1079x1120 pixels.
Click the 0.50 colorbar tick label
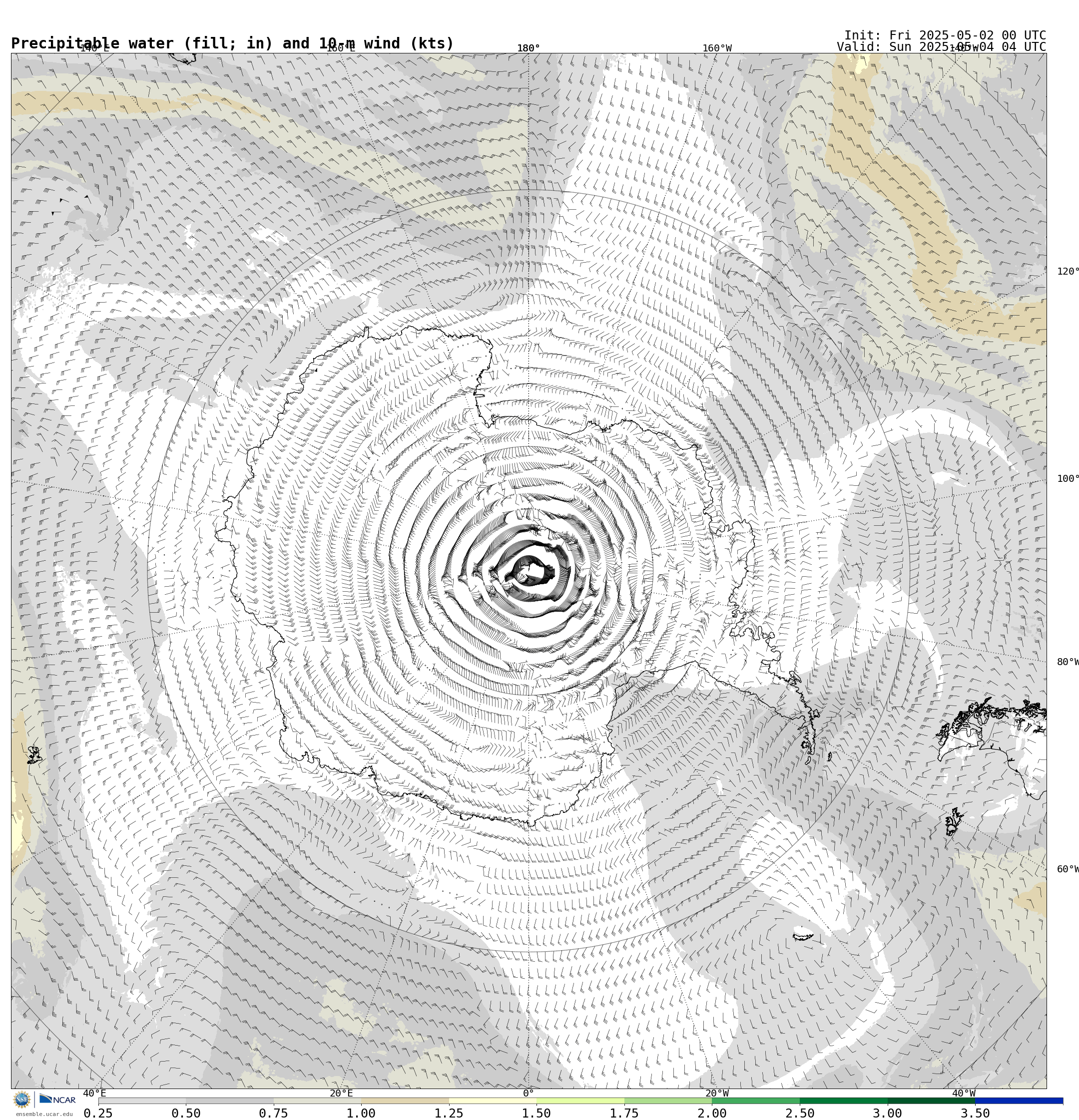pos(186,1114)
